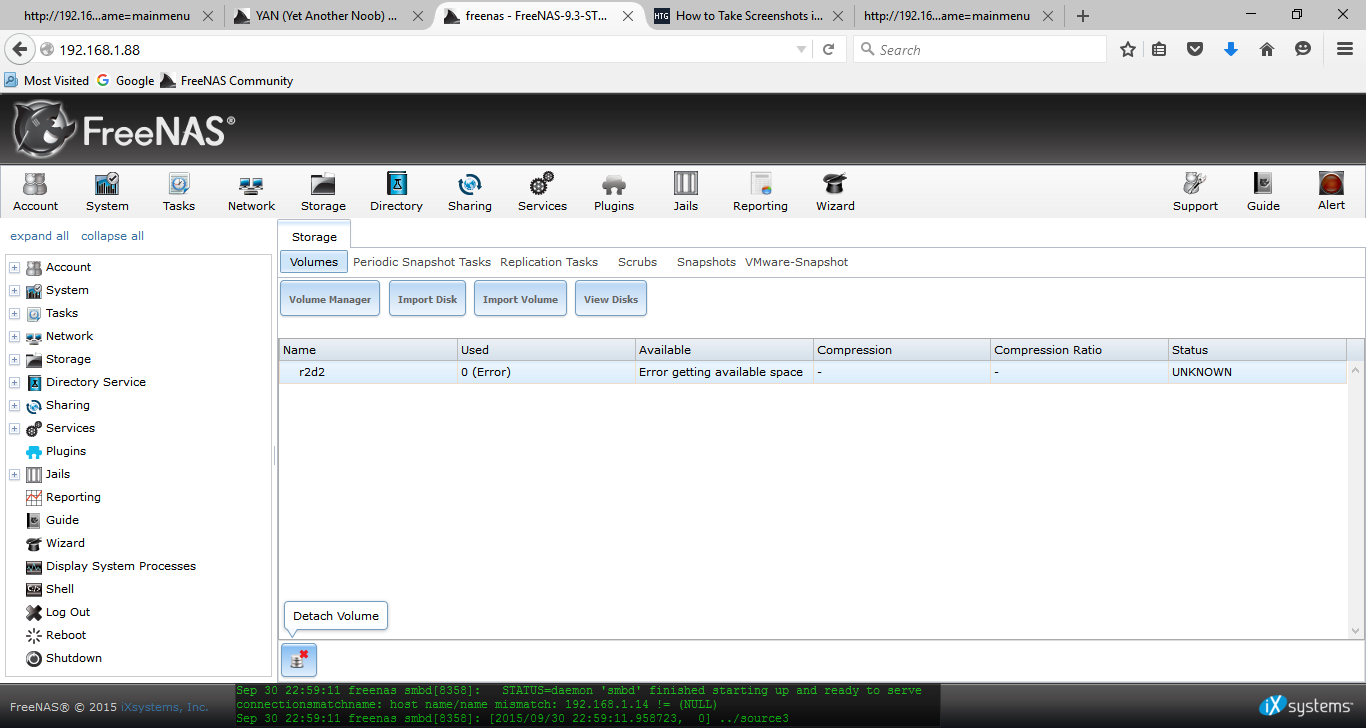The image size is (1366, 728).
Task: Click the Firefox Search input field
Action: coord(980,49)
